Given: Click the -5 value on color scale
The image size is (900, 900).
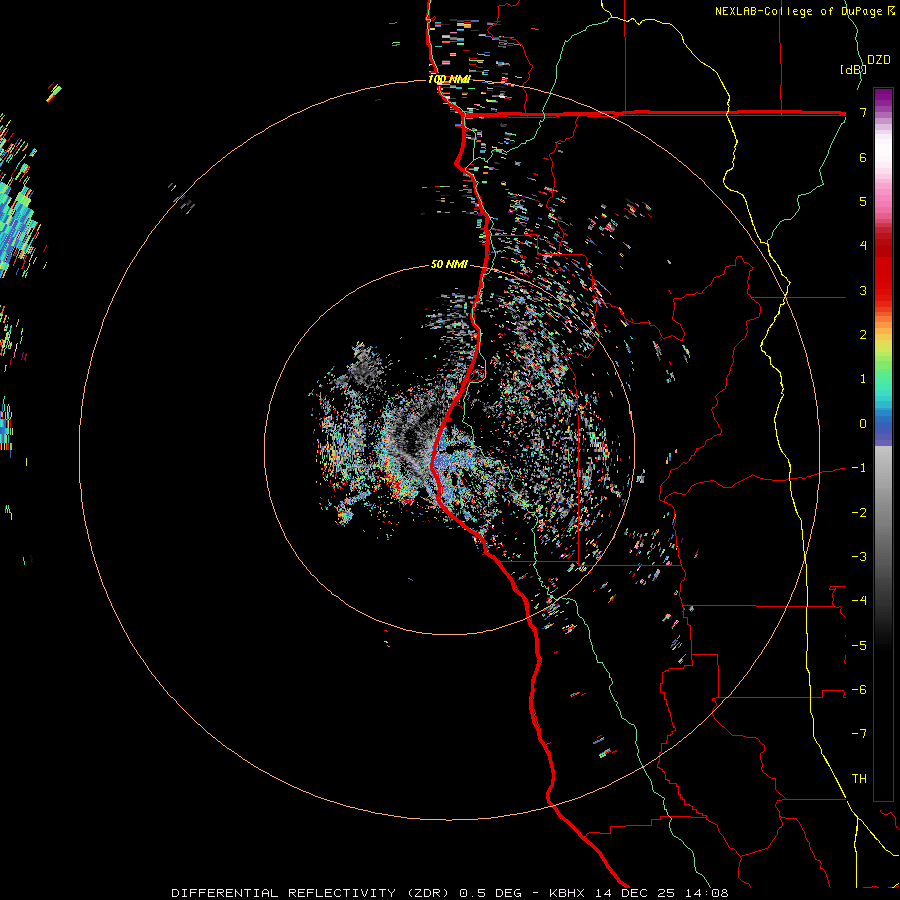Looking at the screenshot, I should click(x=859, y=646).
